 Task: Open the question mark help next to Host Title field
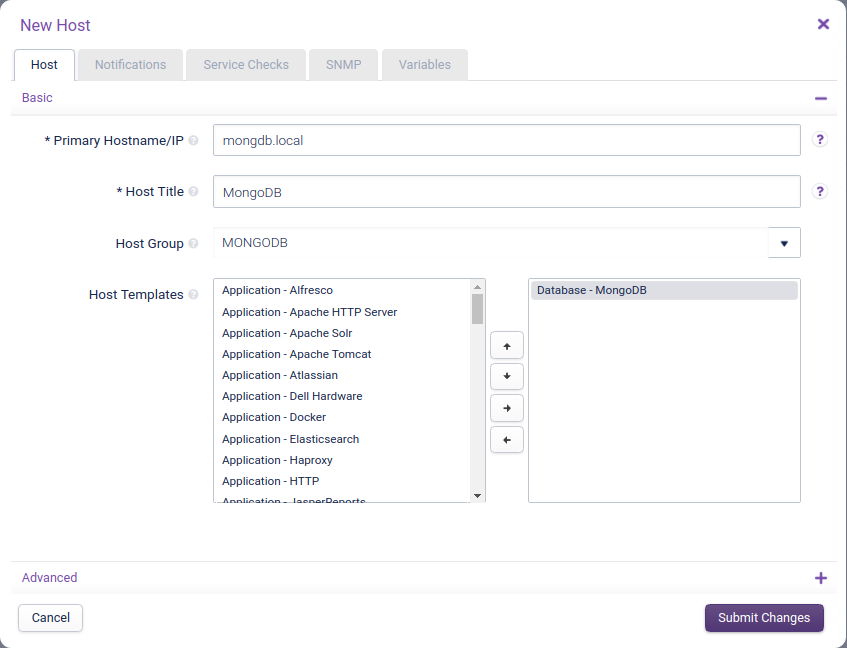pos(820,191)
